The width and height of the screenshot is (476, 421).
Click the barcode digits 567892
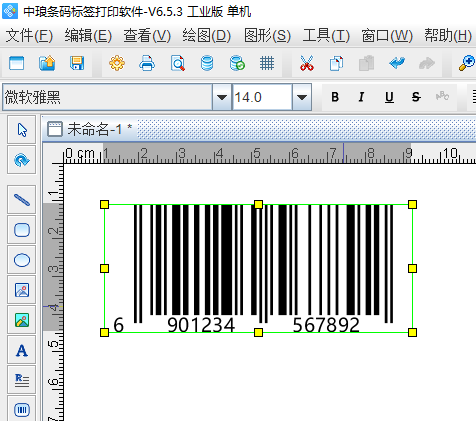coord(326,325)
